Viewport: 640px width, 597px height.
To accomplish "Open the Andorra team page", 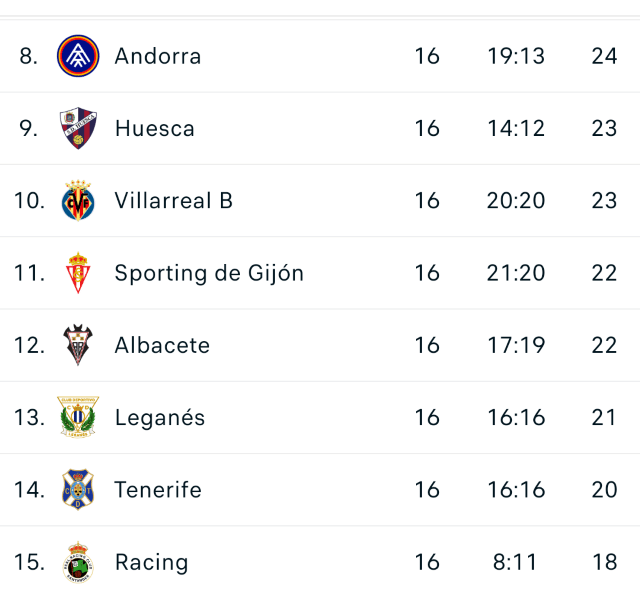I will (158, 56).
